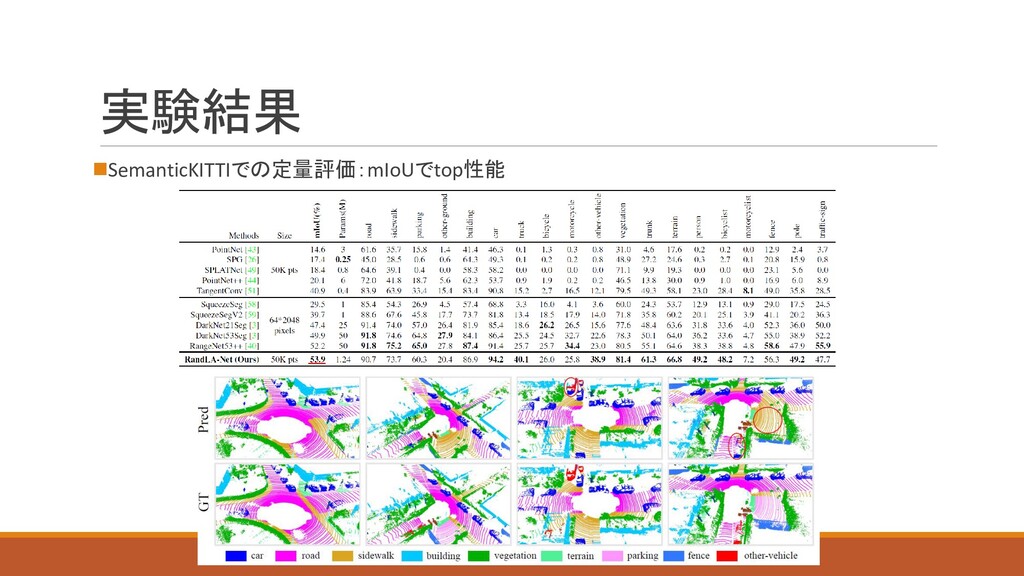The height and width of the screenshot is (576, 1024).
Task: Click the red other-vehicle legend swatch
Action: (x=727, y=556)
